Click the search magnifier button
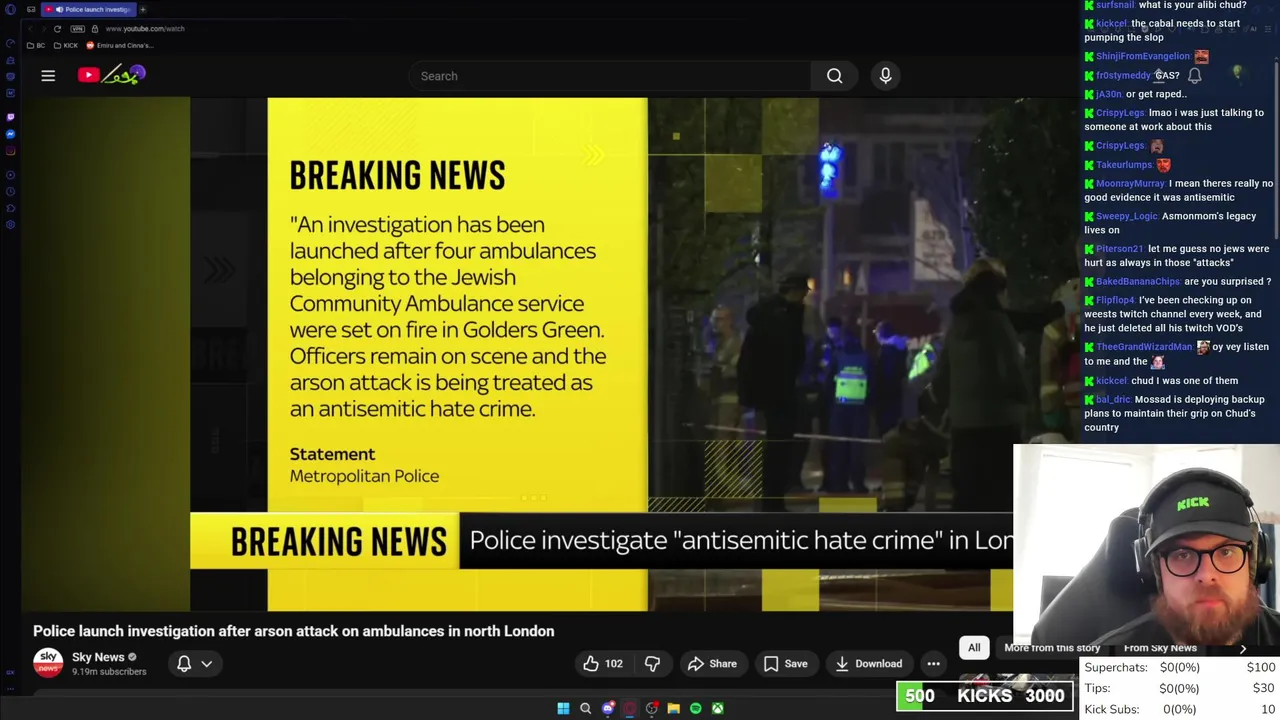1280x720 pixels. [x=834, y=76]
